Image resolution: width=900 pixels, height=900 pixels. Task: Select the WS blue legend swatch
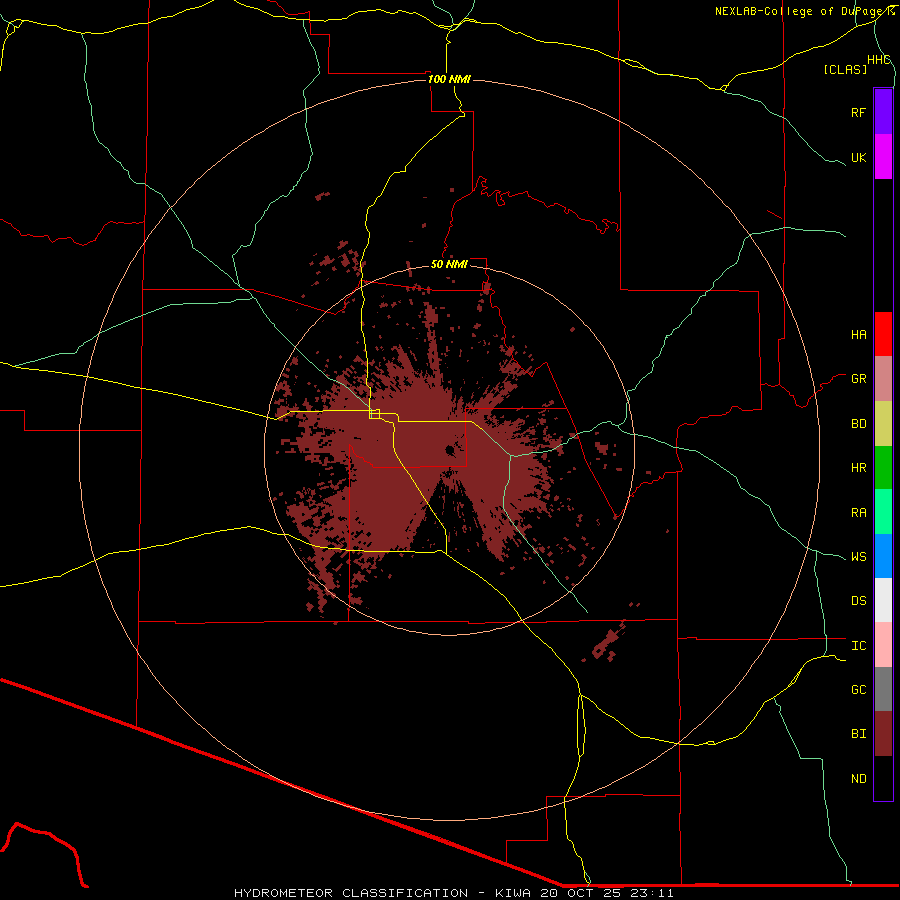coord(883,556)
